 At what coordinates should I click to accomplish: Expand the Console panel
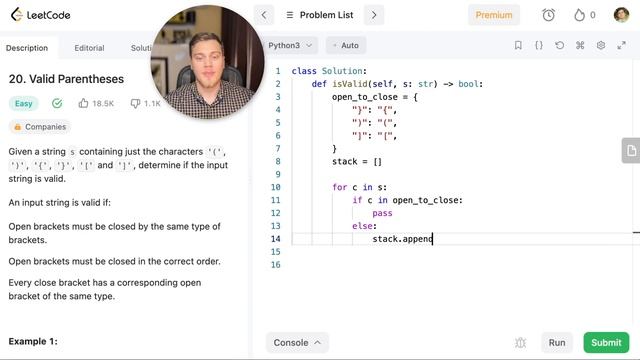297,342
